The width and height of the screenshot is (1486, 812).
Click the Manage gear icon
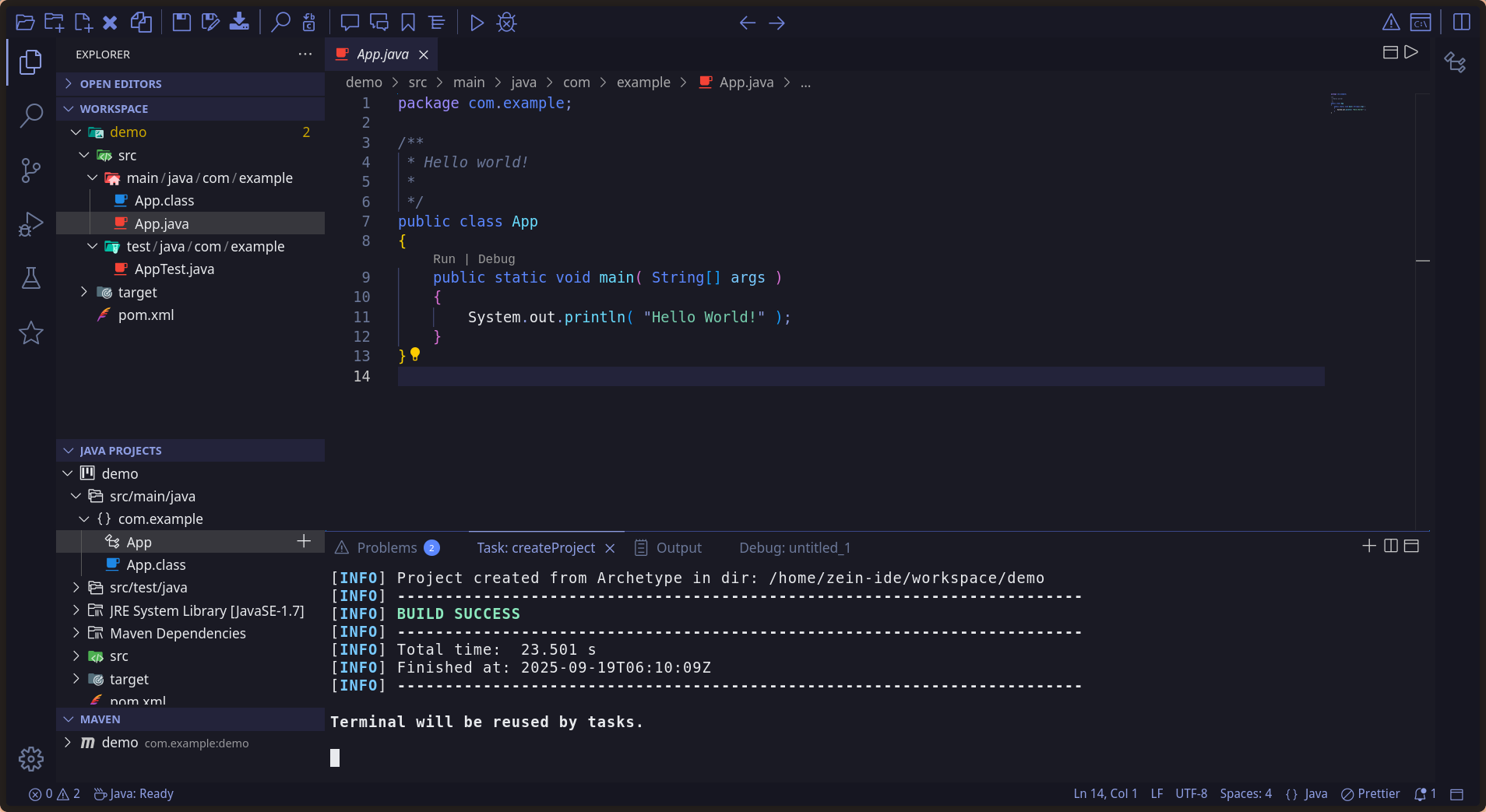tap(31, 758)
